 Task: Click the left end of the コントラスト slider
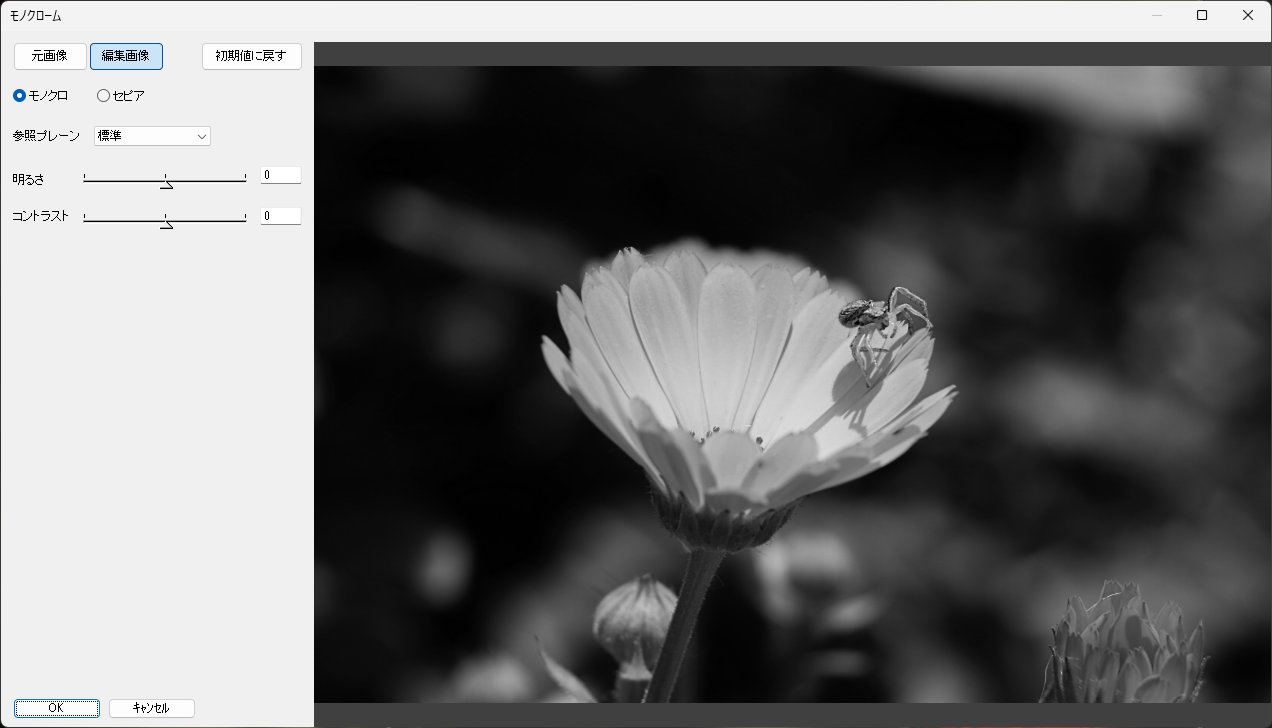(x=85, y=218)
